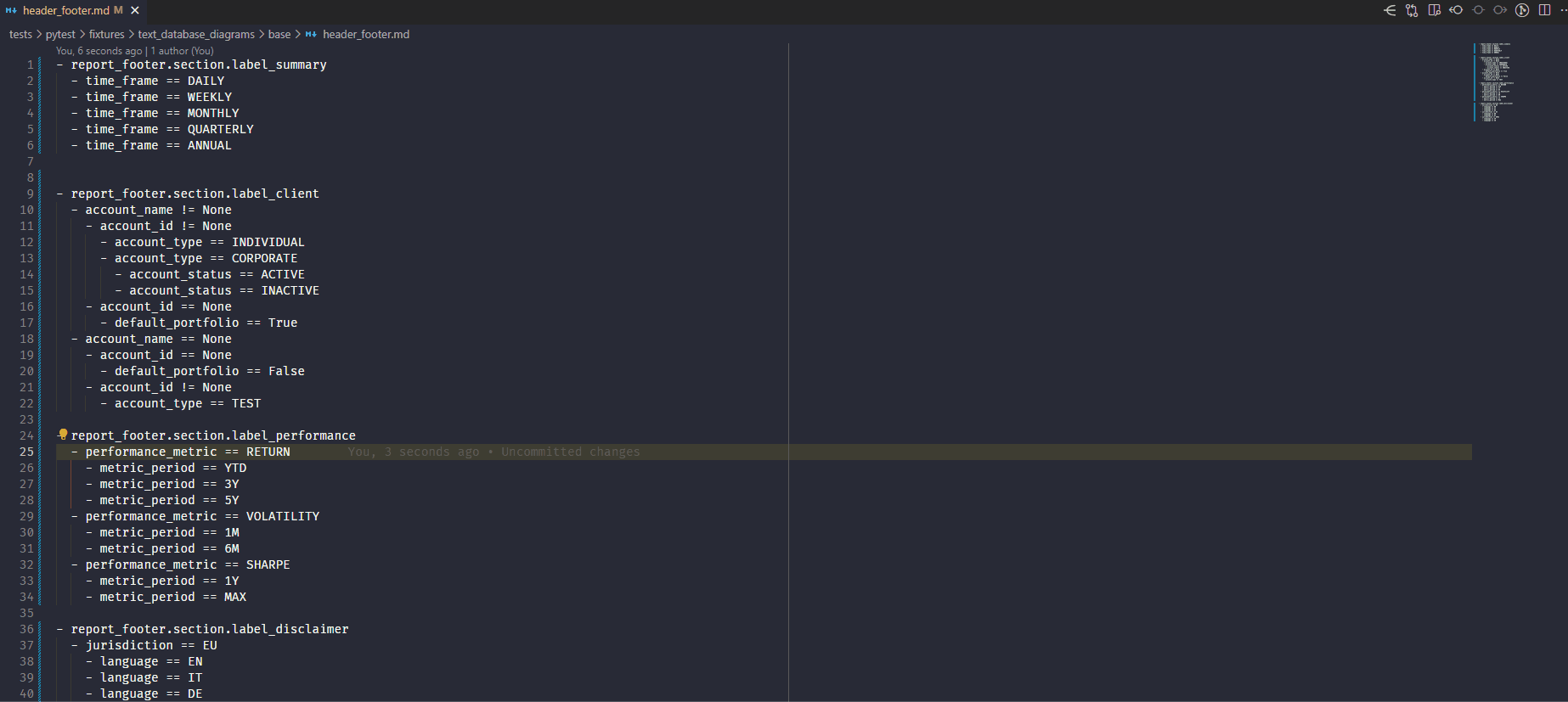Screen dimensions: 1568x702
Task: Open the 'base' breadcrumb dropdown
Action: click(x=279, y=34)
